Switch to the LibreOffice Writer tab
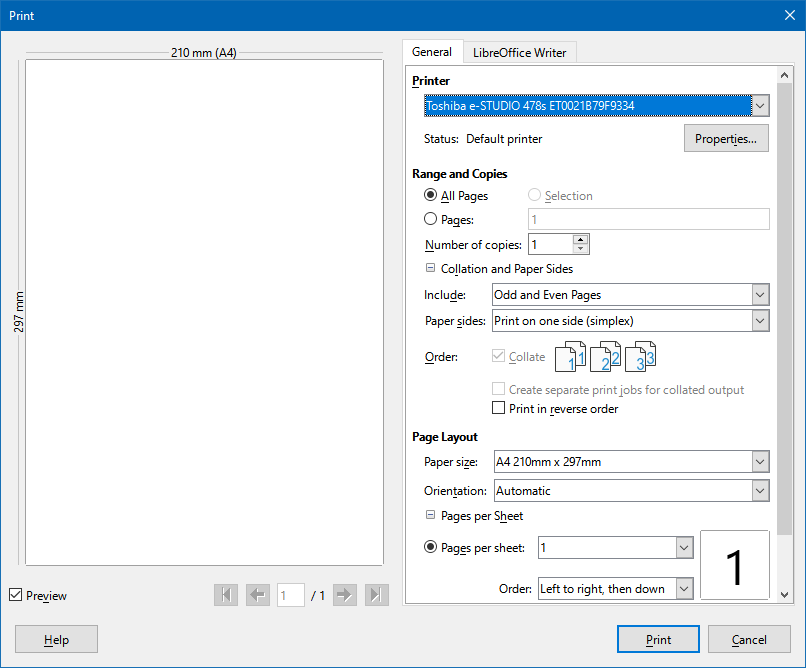Image resolution: width=806 pixels, height=668 pixels. (x=520, y=53)
